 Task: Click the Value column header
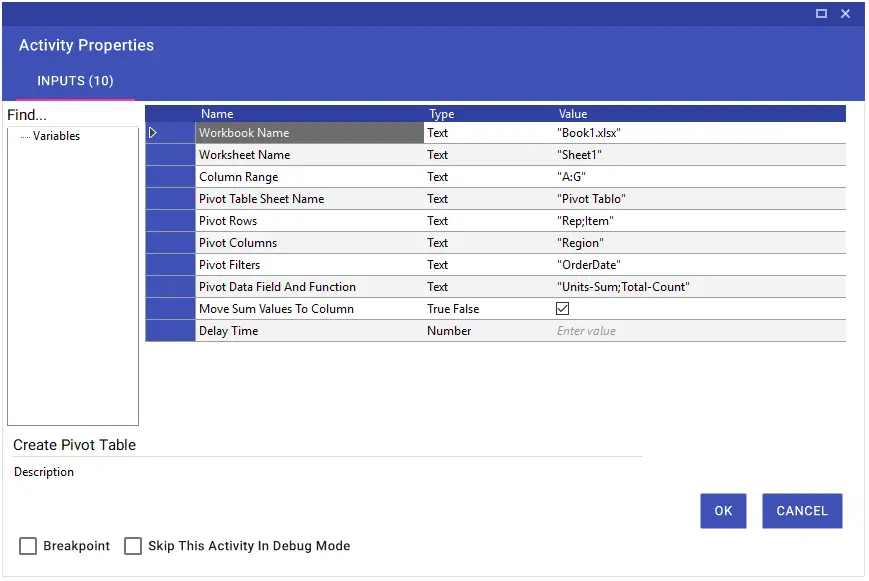click(x=573, y=114)
